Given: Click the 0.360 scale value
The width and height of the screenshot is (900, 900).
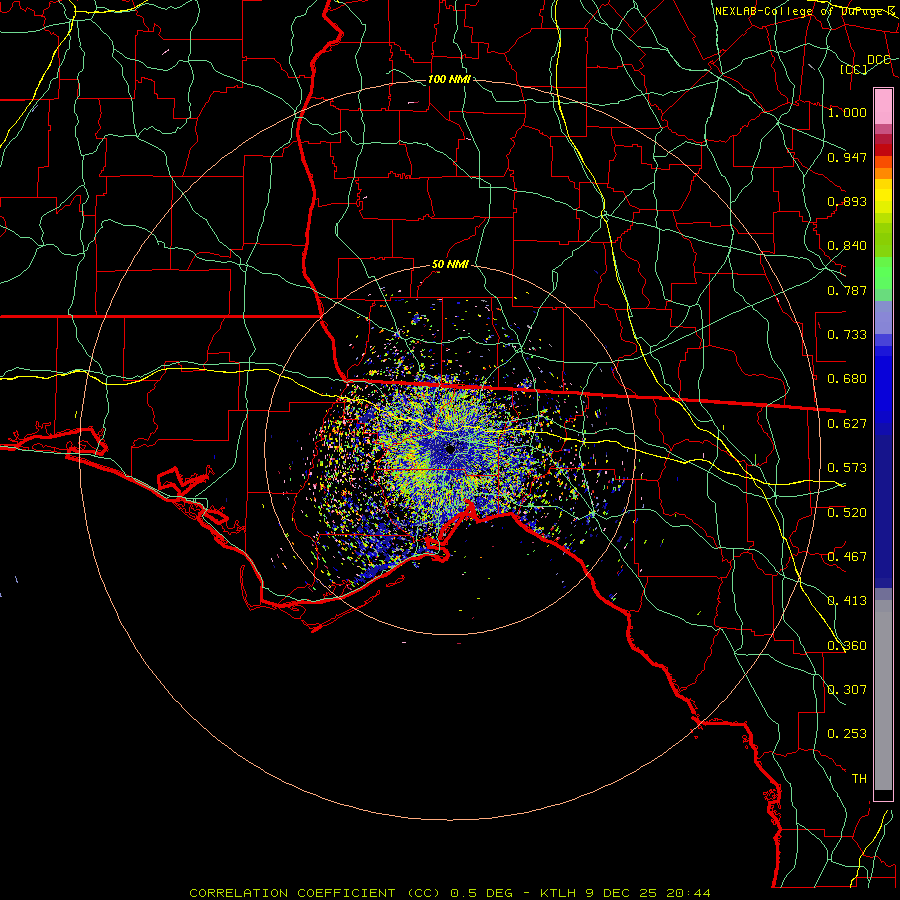Looking at the screenshot, I should tap(847, 646).
